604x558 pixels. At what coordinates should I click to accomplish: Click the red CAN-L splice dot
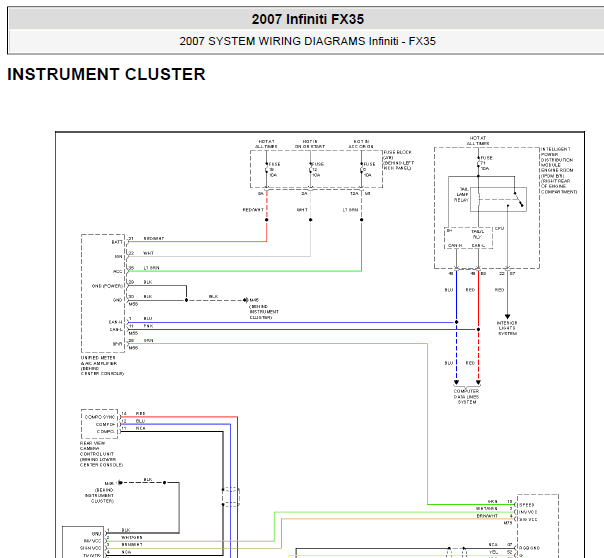478,329
